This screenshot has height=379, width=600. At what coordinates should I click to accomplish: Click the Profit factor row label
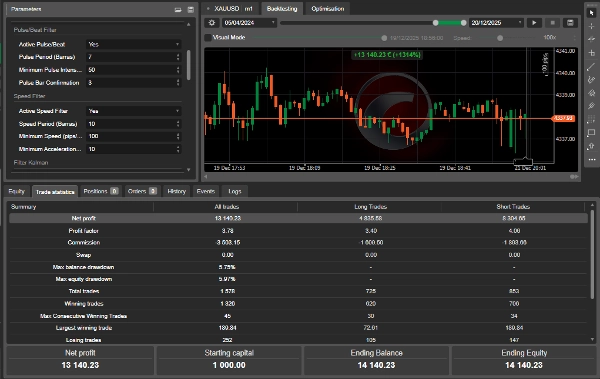coord(83,231)
